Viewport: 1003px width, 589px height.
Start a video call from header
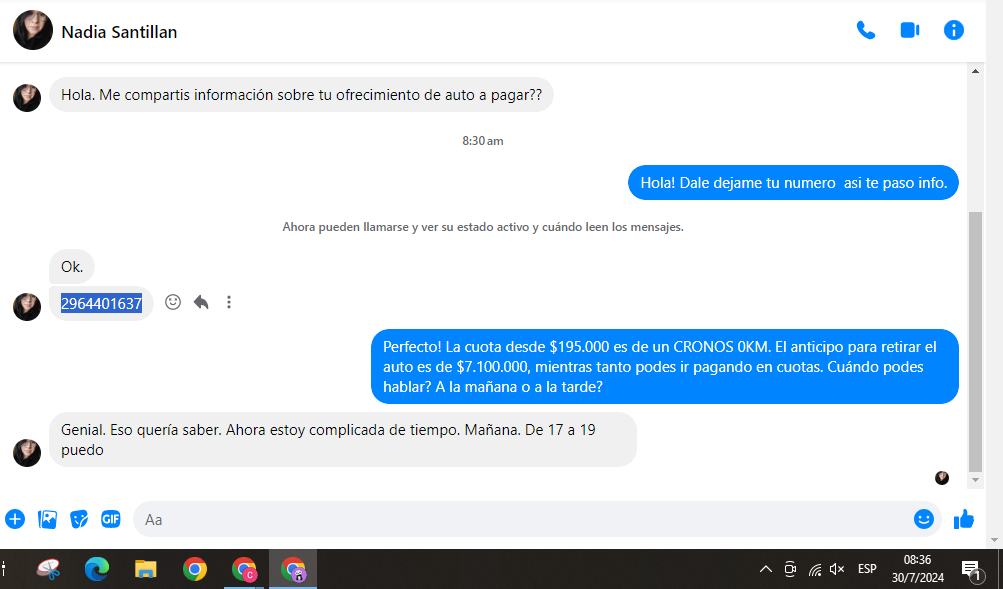[910, 30]
